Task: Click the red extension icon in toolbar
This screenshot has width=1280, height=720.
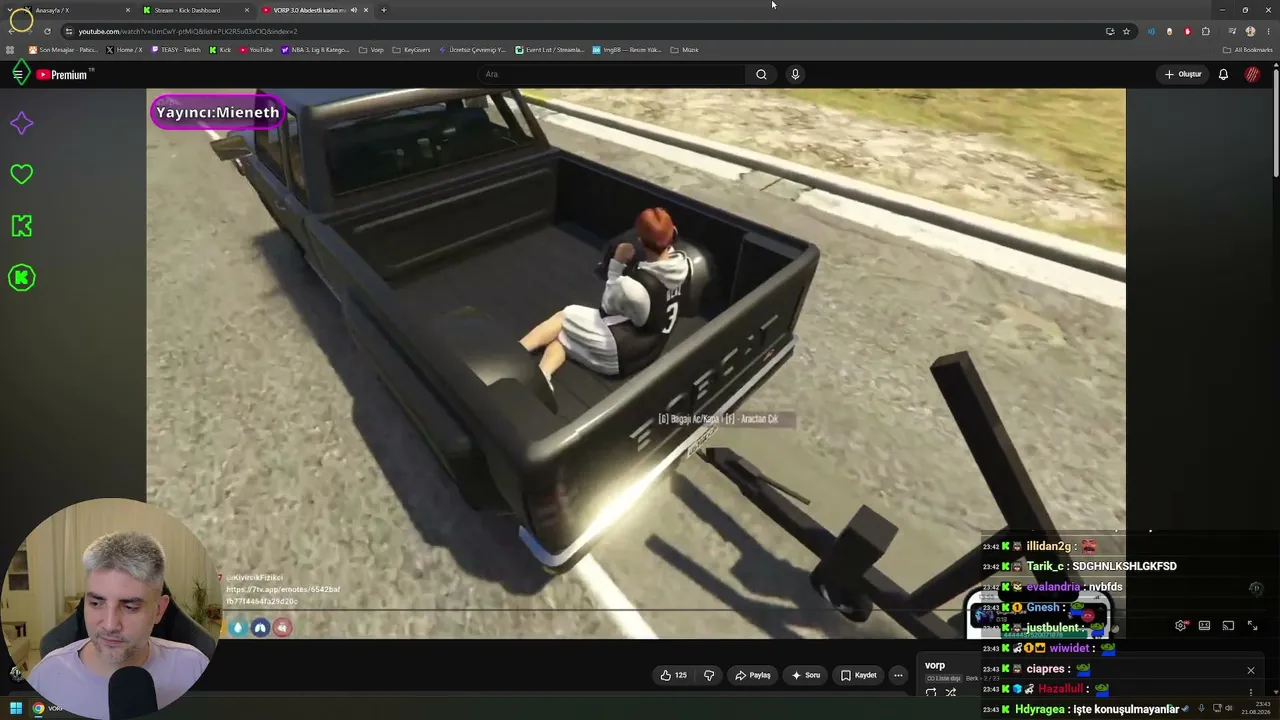Action: pos(1187,31)
